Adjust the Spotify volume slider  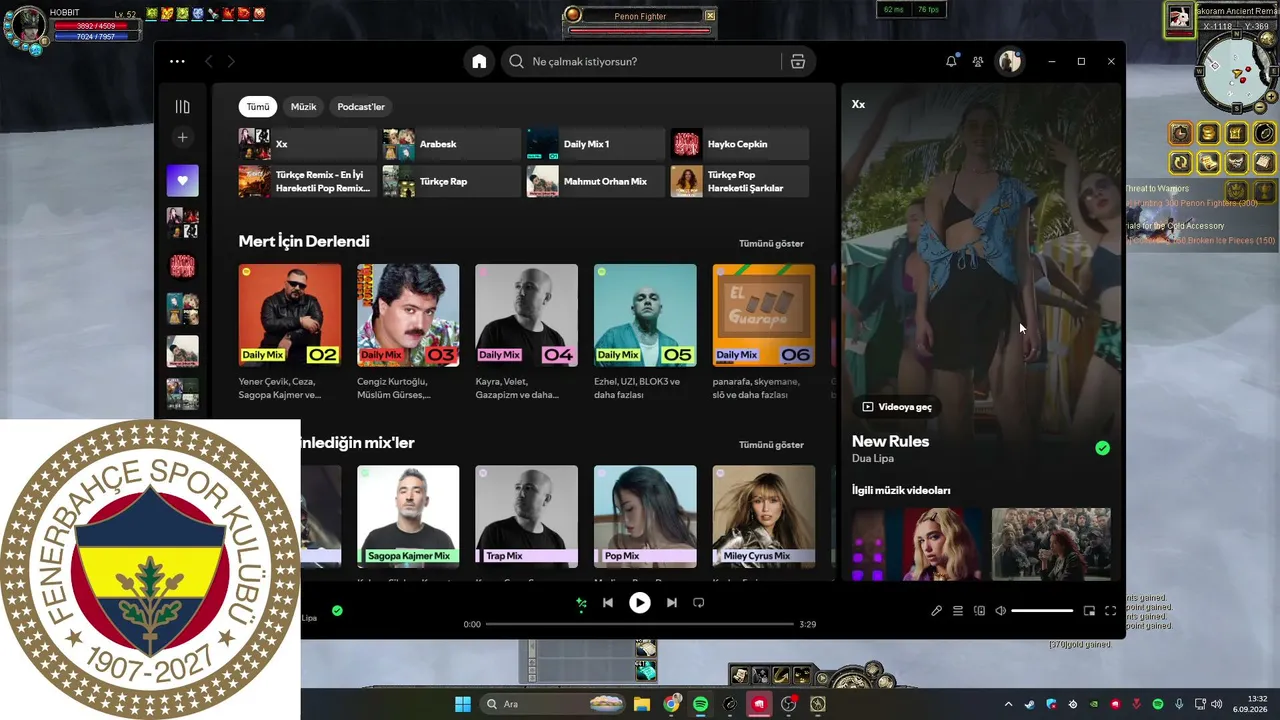point(1042,611)
